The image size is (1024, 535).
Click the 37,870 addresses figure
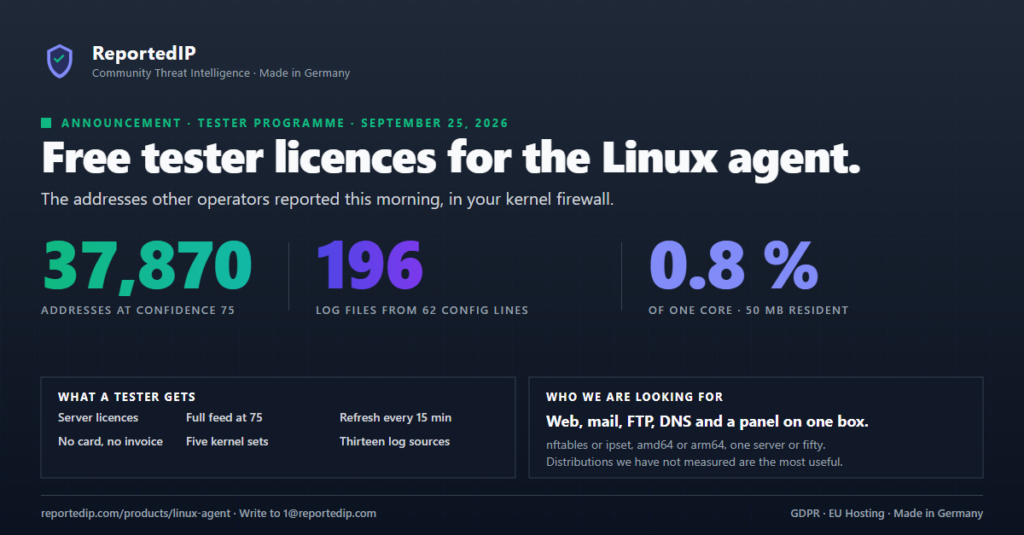[x=147, y=265]
